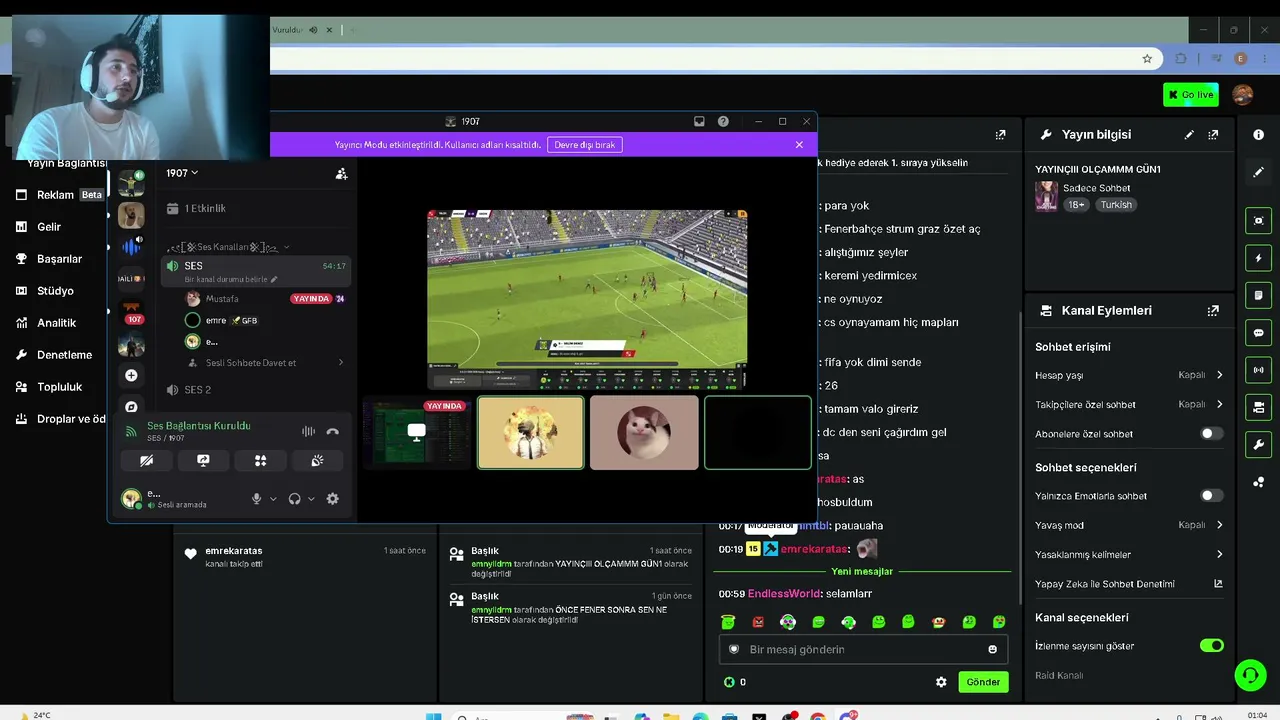Click the Bir mesaj gönderin input
This screenshot has width=1280, height=720.
coord(863,649)
